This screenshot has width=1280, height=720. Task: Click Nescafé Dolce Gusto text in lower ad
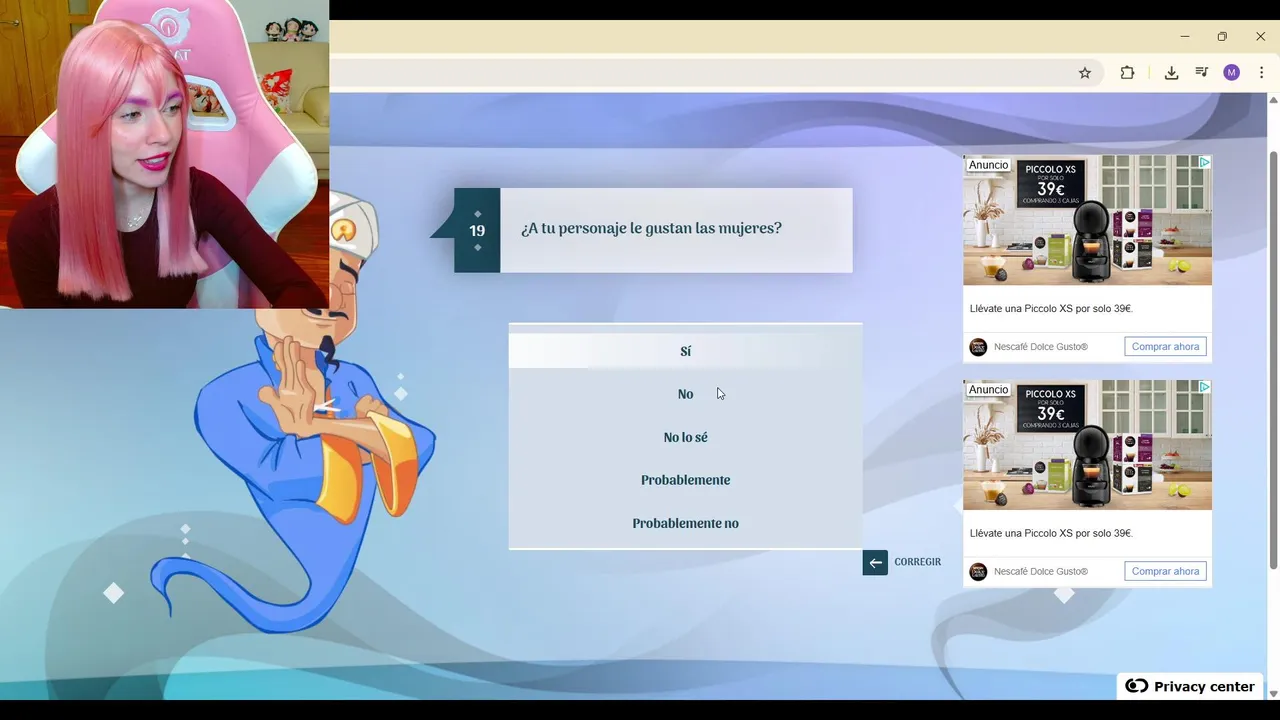click(1041, 571)
